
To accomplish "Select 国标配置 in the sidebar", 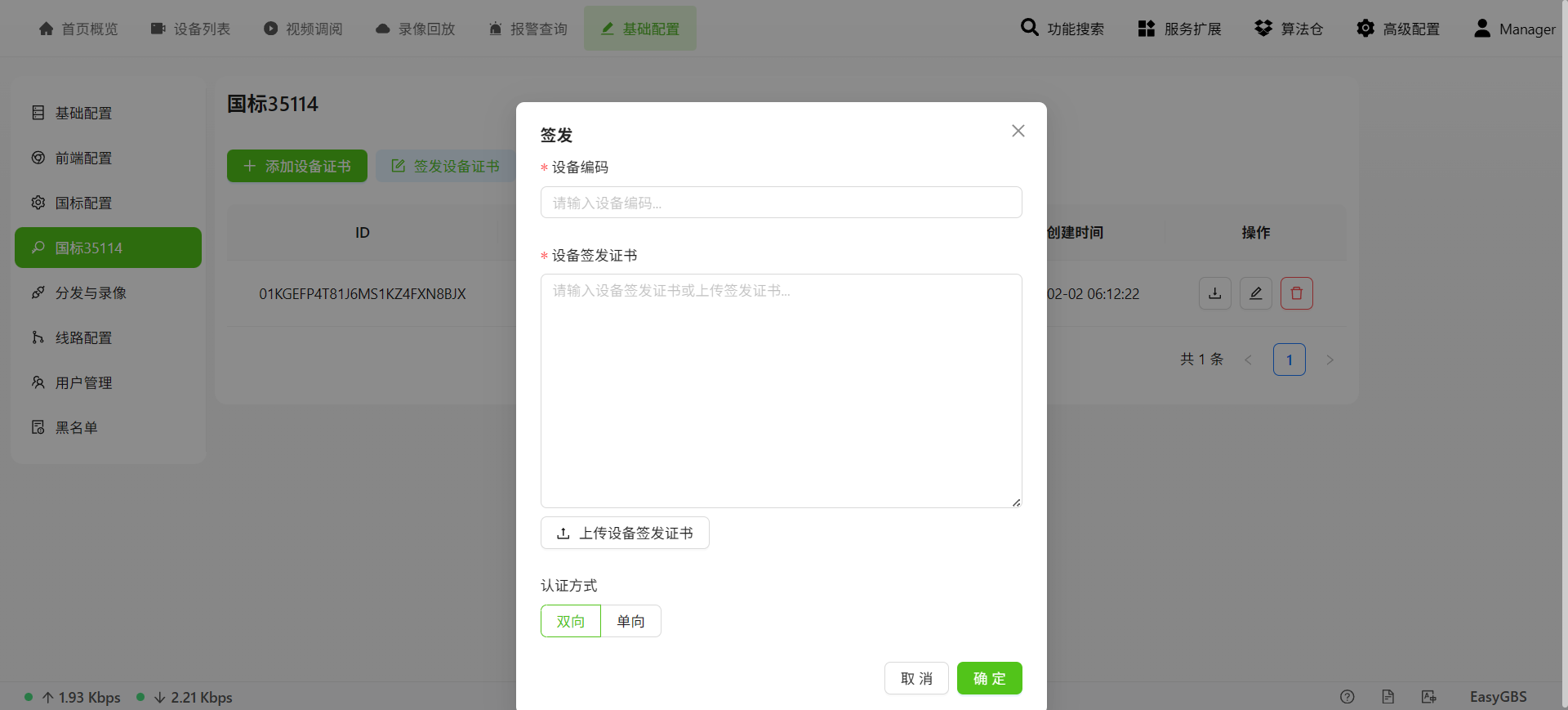I will click(x=108, y=203).
